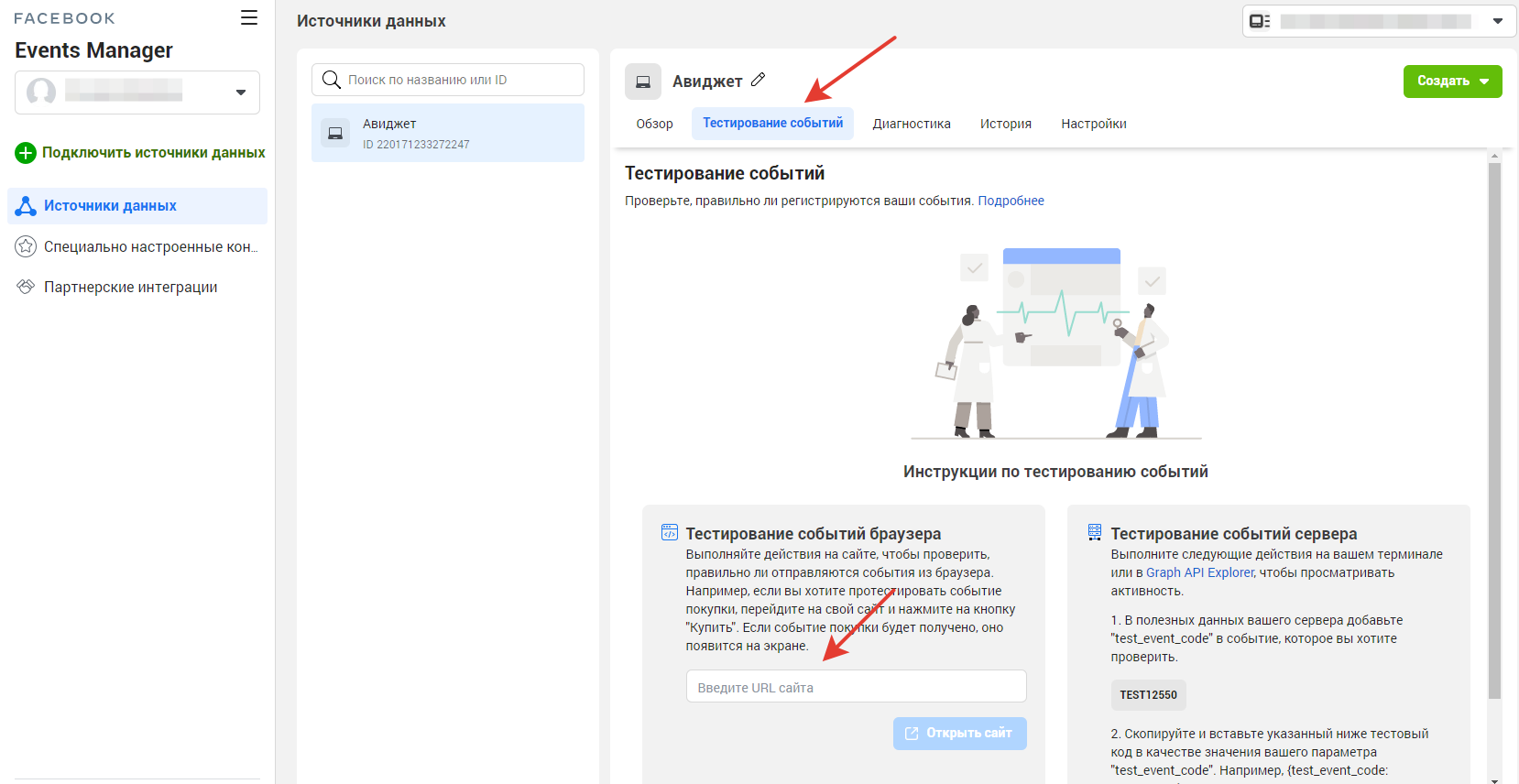Click the laptop icon in Авиджет list row
Screen dimensions: 1519x784
pos(335,133)
